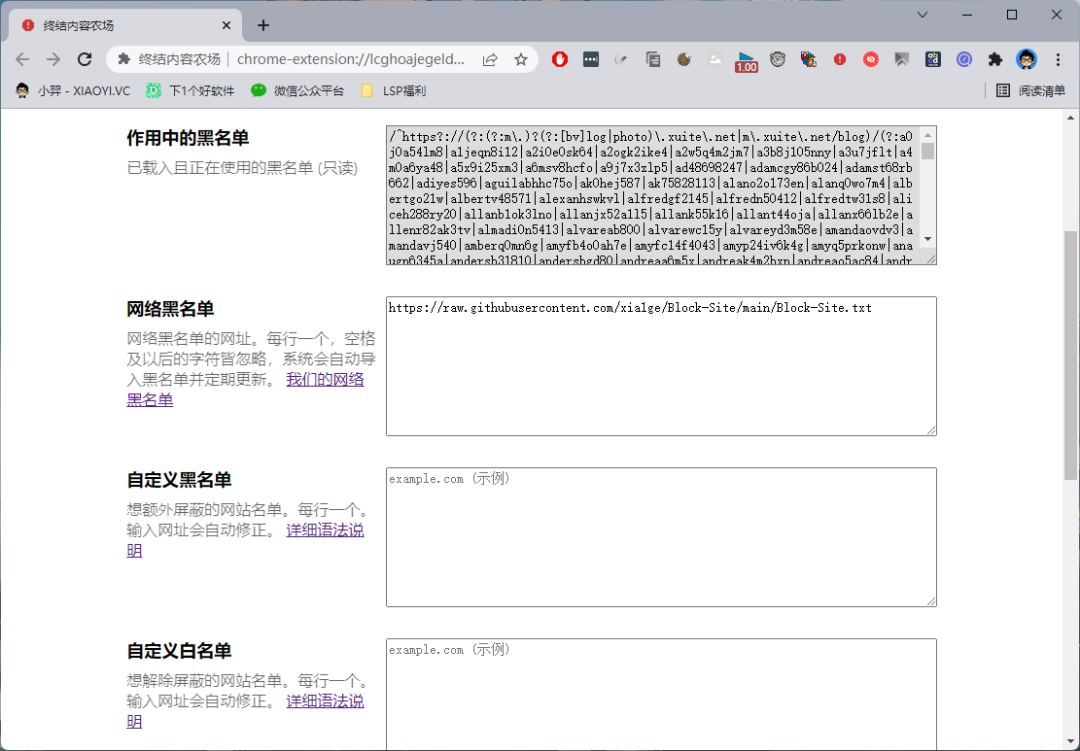Switch to the 终结内容农场 tab
The width and height of the screenshot is (1080, 751).
click(x=120, y=25)
